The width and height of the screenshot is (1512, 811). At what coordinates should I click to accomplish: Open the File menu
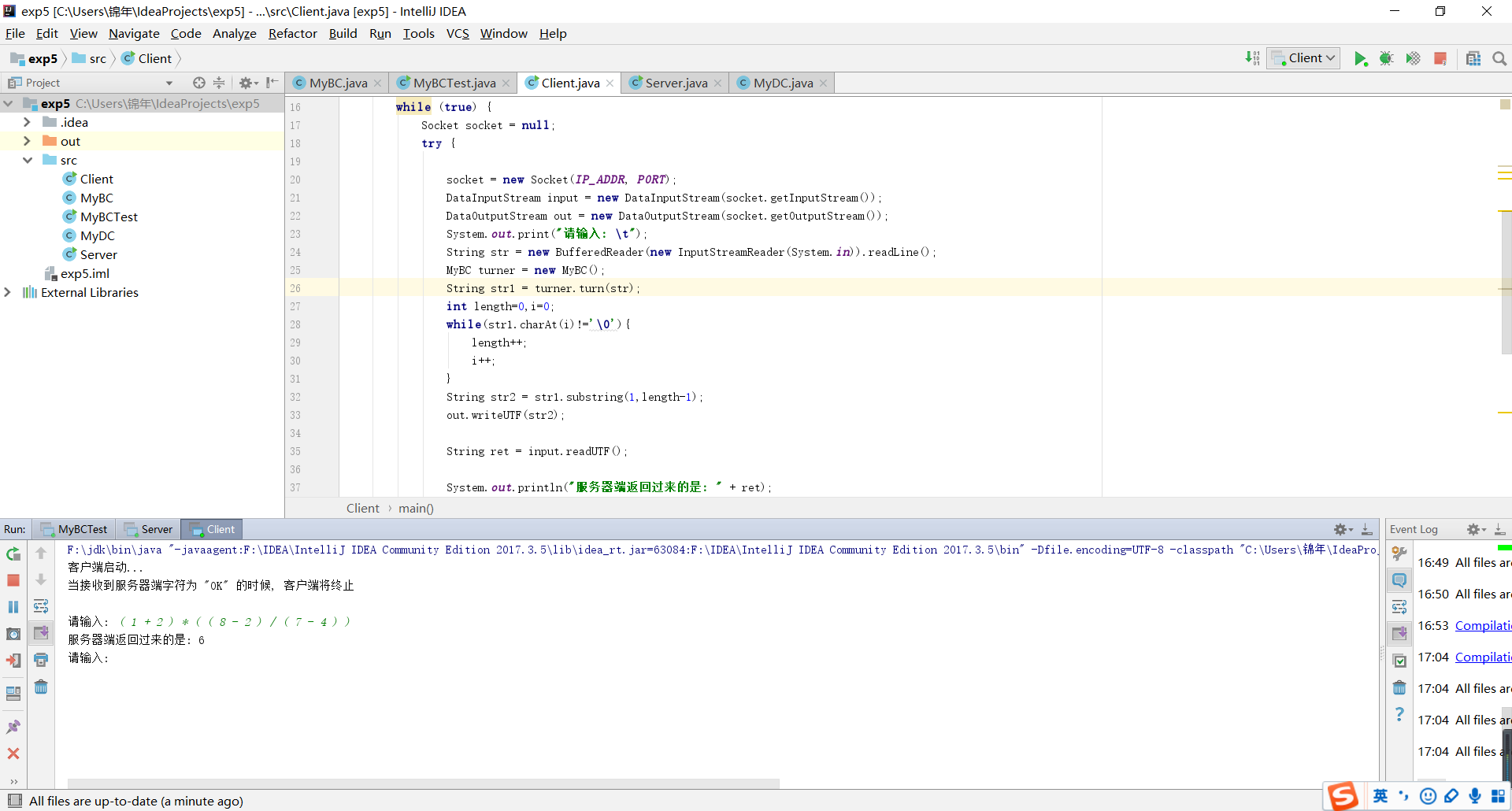click(15, 33)
